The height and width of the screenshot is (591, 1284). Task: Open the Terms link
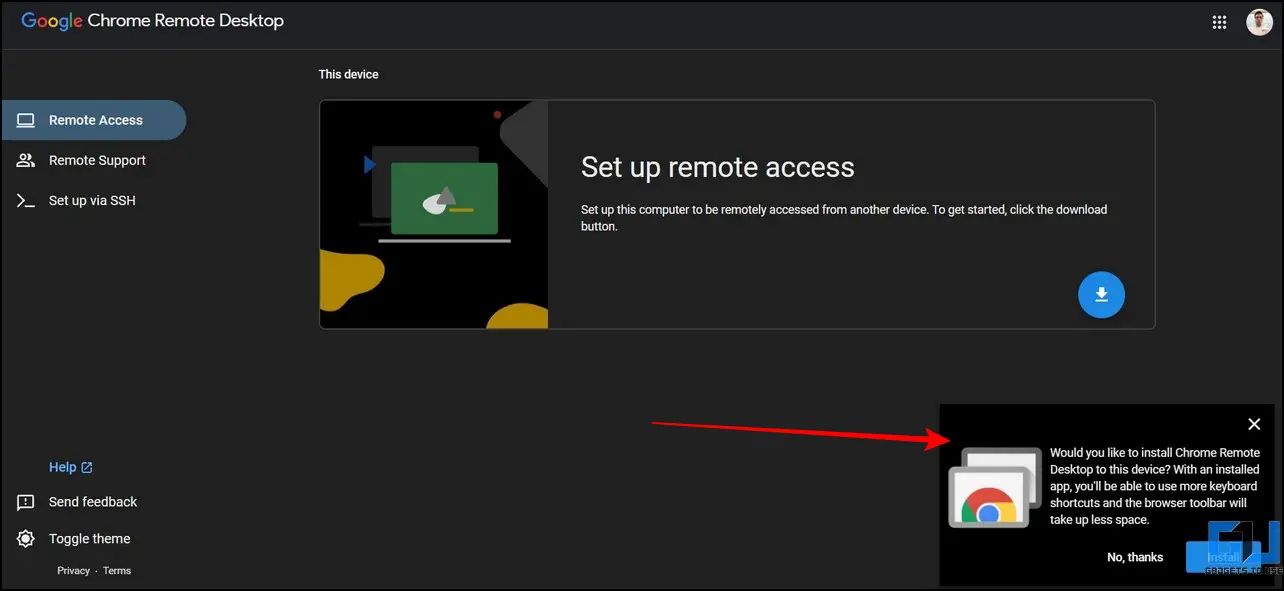117,571
